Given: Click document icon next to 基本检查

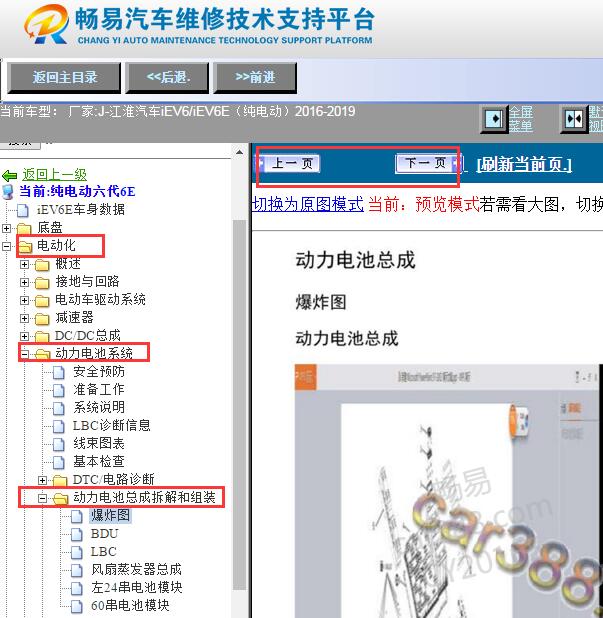Looking at the screenshot, I should coord(59,462).
